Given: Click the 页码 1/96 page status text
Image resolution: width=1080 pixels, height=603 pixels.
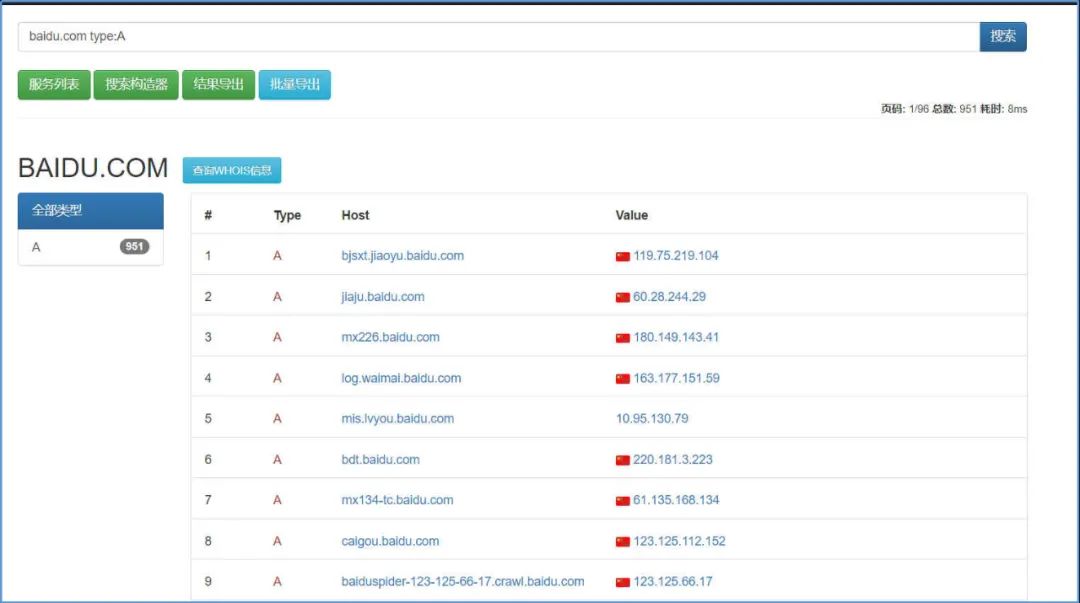Looking at the screenshot, I should (x=904, y=109).
